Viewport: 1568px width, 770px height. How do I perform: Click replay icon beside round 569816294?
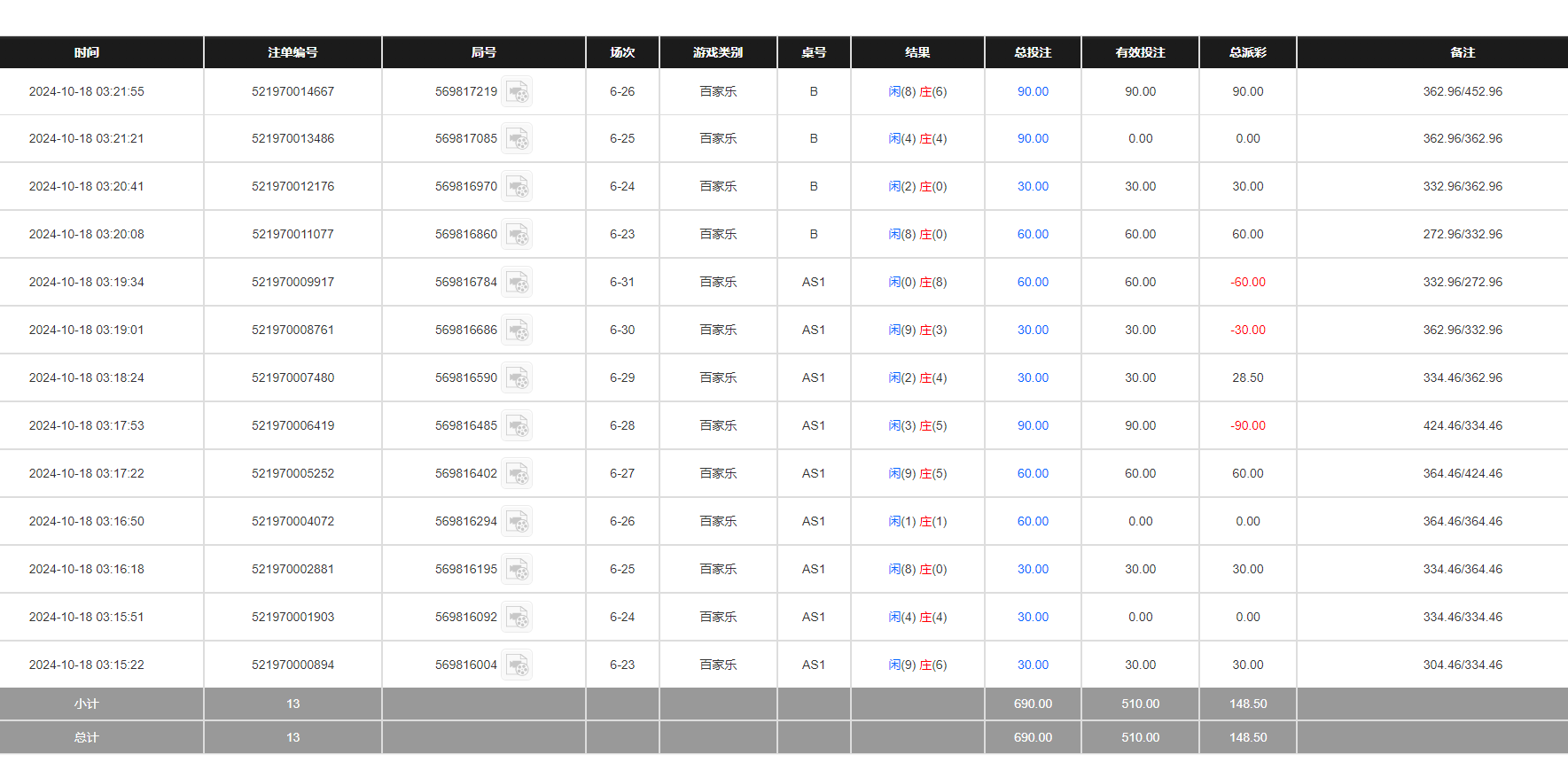(x=517, y=522)
